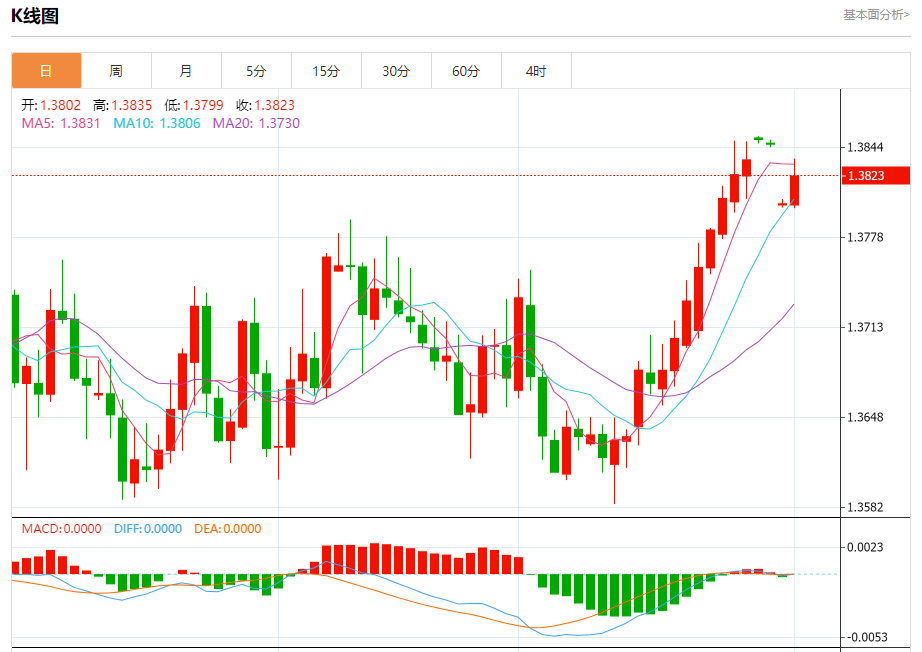Viewport: 922px width, 652px height.
Task: Click the DEA:0.0000 label
Action: 228,529
